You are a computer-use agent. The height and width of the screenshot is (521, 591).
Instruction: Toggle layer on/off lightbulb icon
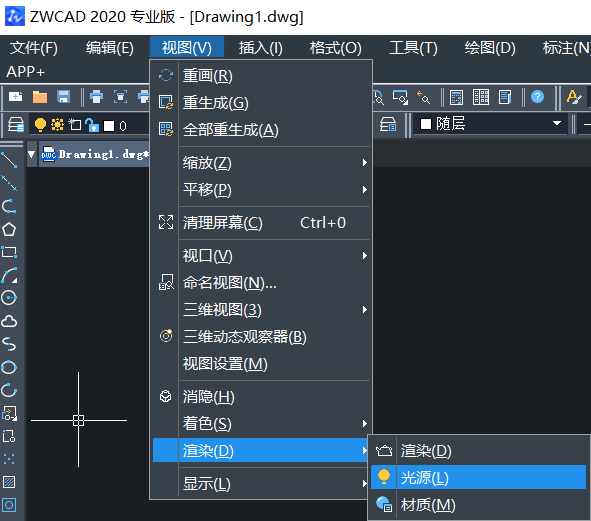40,125
